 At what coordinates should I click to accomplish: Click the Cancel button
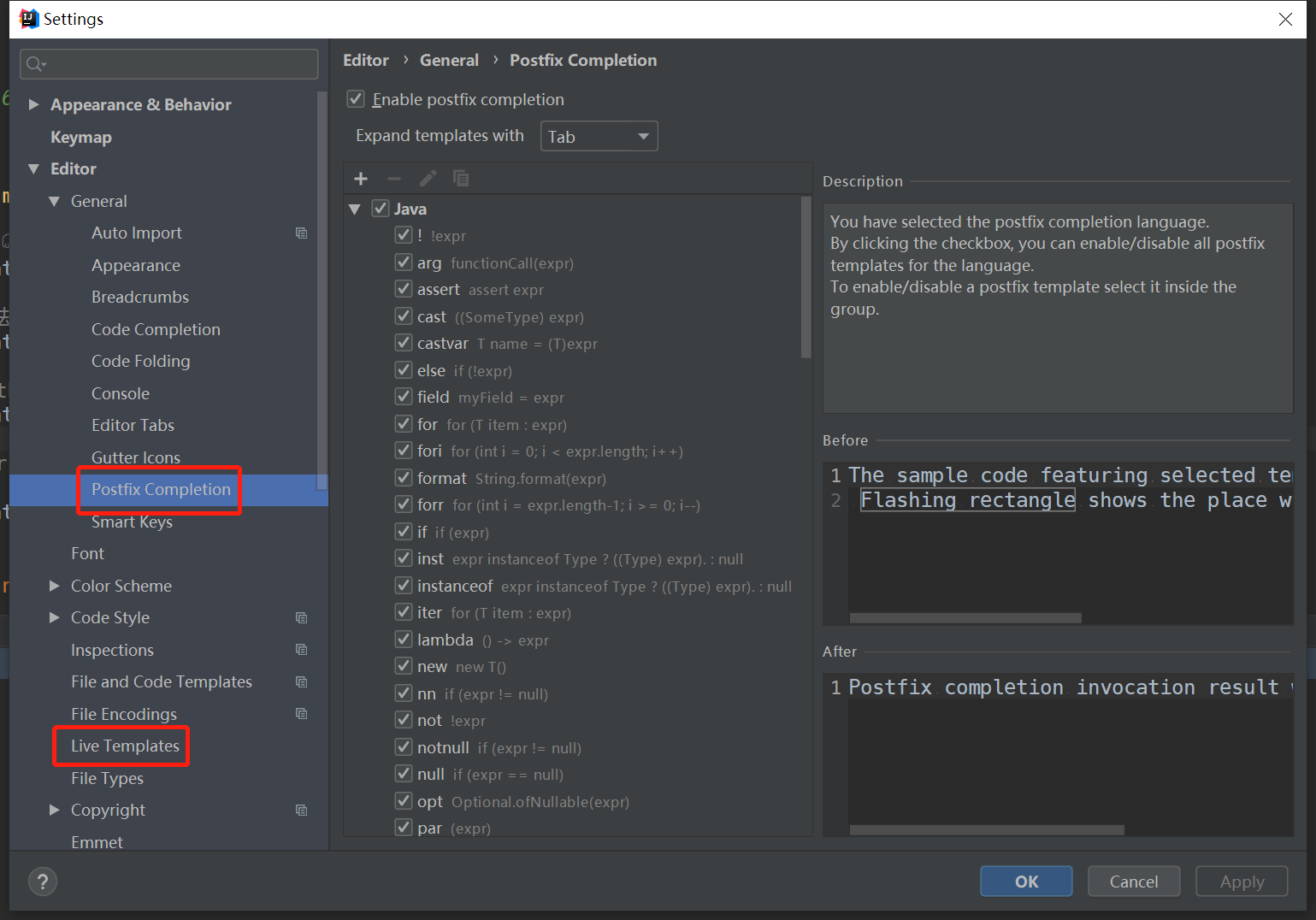(x=1134, y=882)
